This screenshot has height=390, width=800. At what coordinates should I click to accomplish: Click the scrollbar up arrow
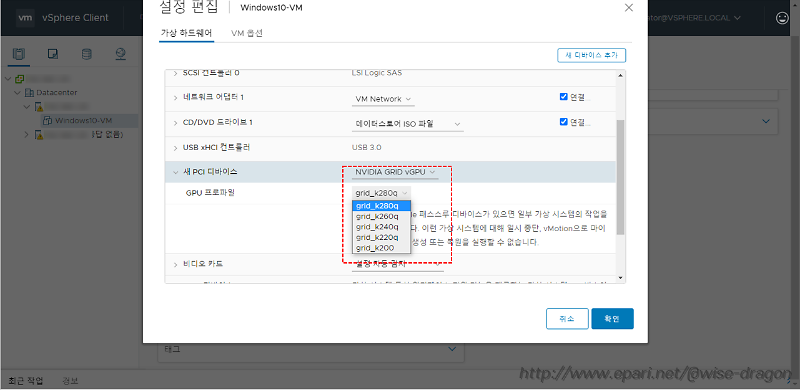click(x=620, y=76)
